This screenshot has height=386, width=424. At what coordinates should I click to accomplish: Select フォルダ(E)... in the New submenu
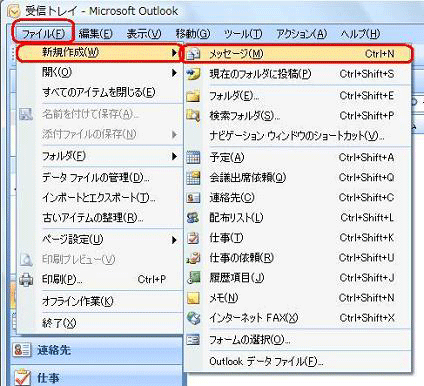[298, 96]
